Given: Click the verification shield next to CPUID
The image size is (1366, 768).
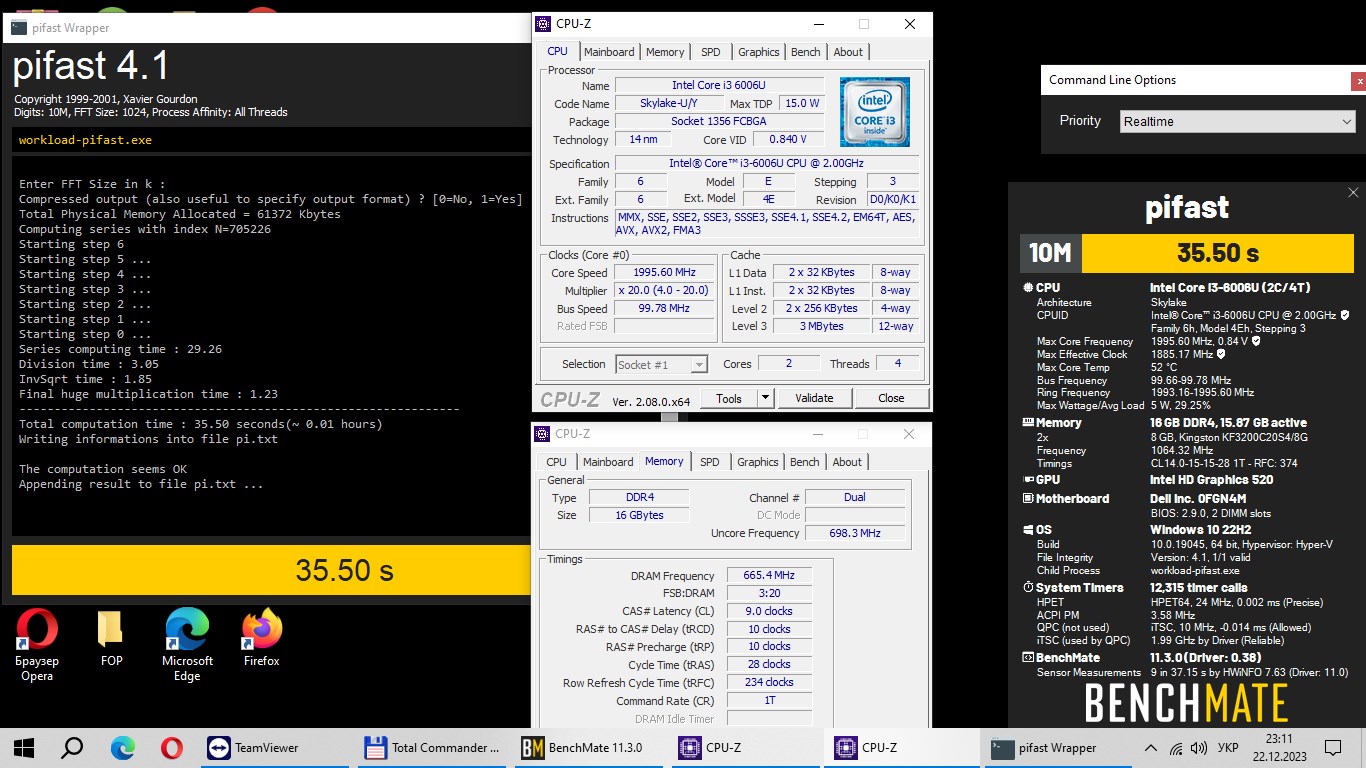Looking at the screenshot, I should pos(1344,315).
